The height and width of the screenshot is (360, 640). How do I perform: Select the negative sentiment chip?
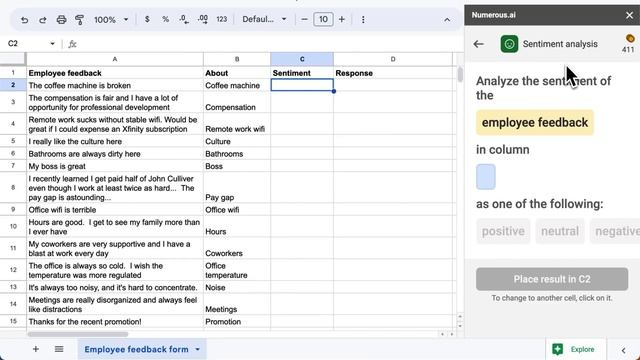coord(615,231)
